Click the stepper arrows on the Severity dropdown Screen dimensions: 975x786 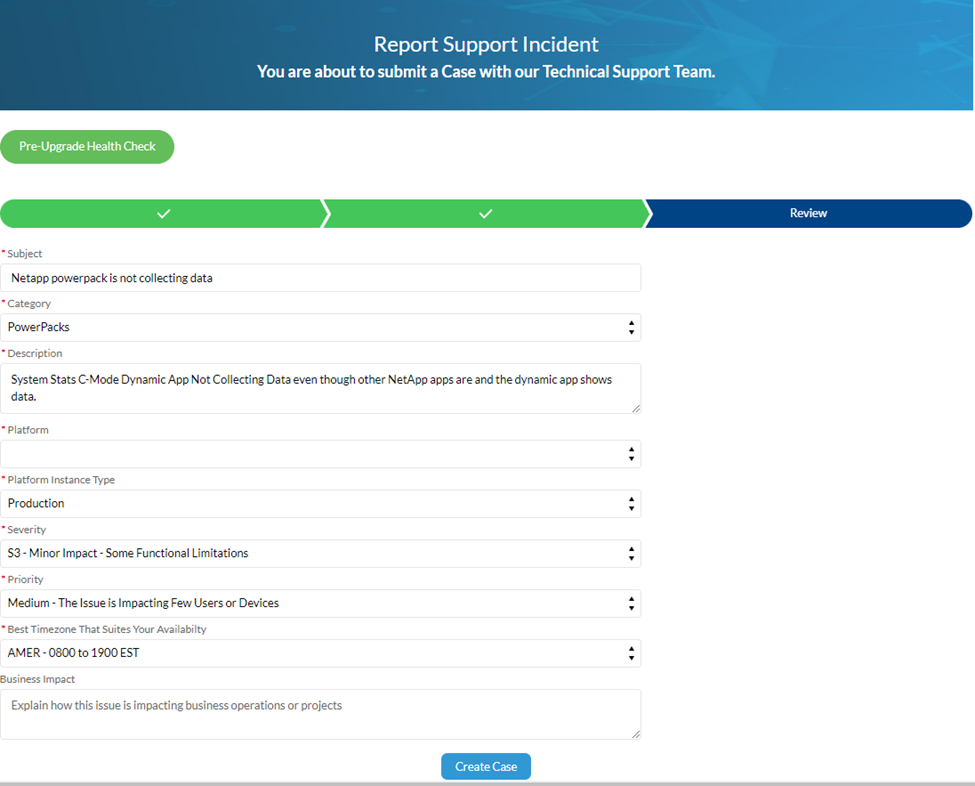pyautogui.click(x=631, y=553)
